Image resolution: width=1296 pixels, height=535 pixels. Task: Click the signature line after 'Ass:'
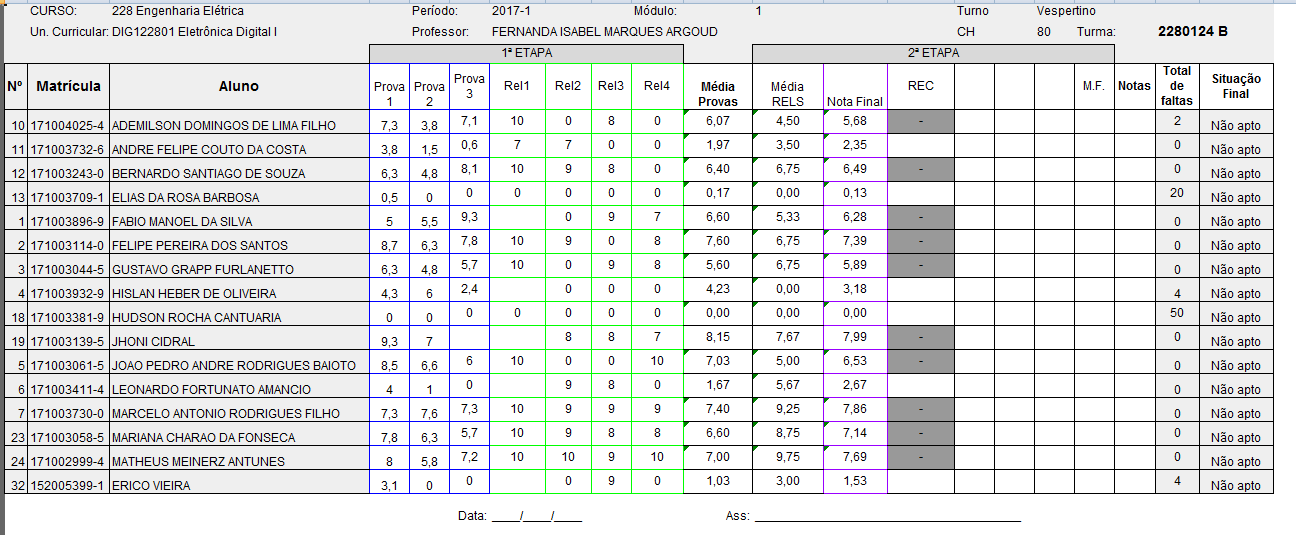click(x=886, y=516)
